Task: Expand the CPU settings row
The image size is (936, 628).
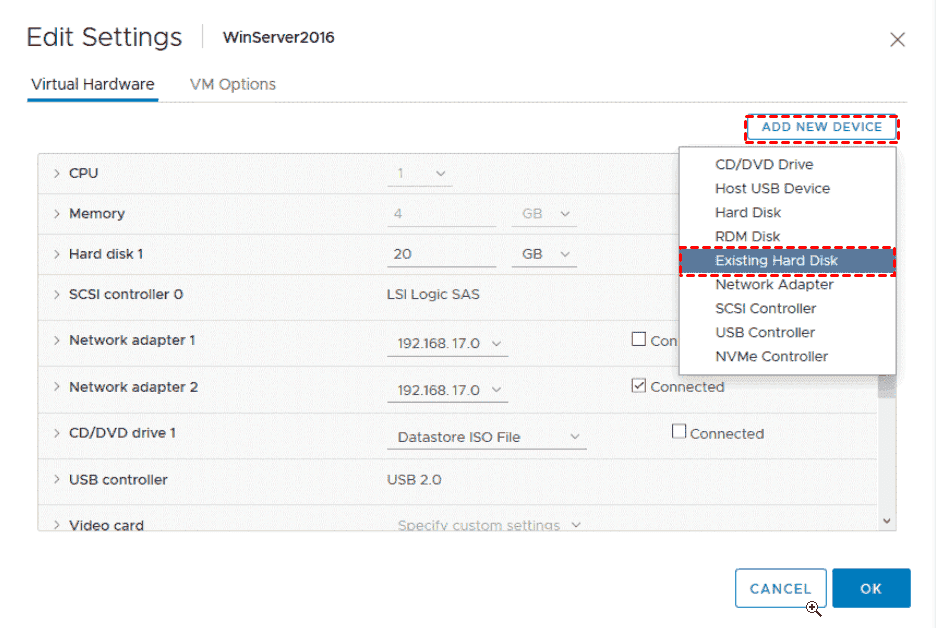Action: pyautogui.click(x=57, y=173)
